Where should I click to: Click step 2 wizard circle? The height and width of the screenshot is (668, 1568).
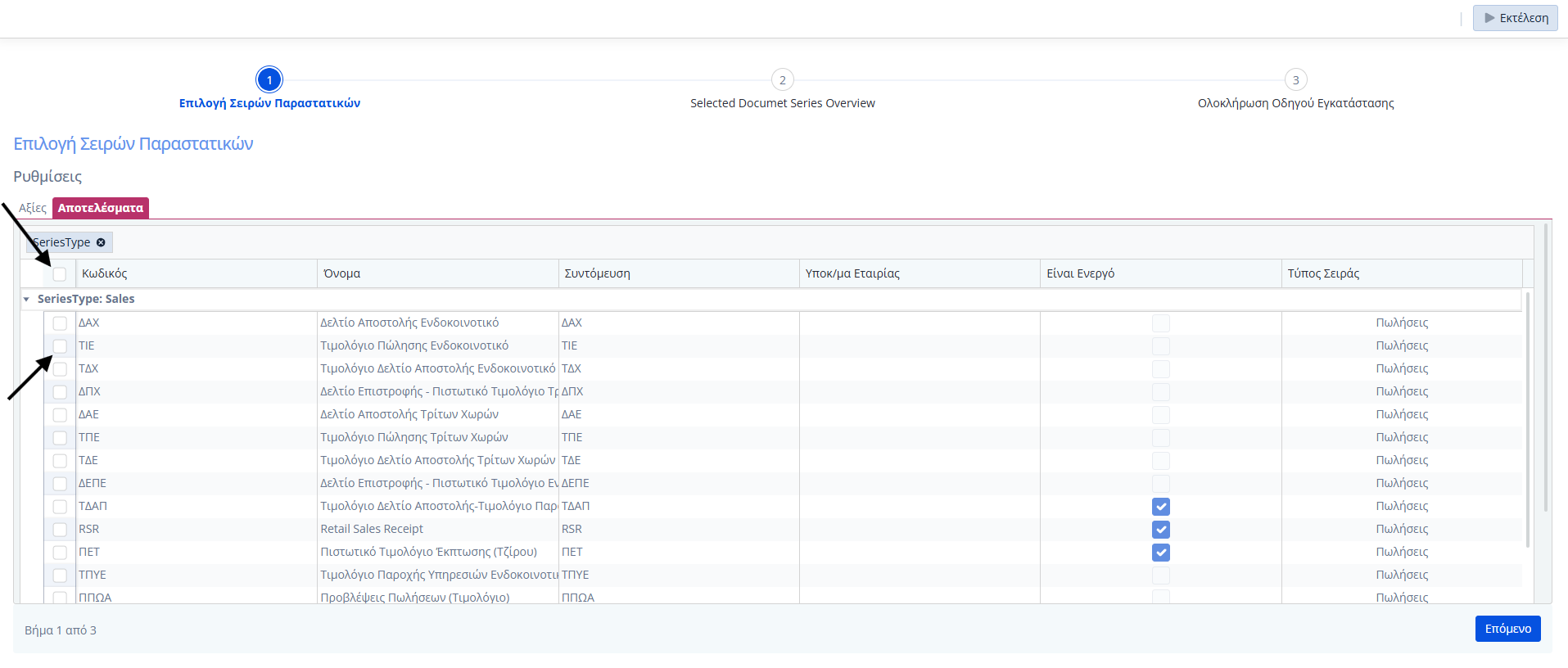click(782, 80)
